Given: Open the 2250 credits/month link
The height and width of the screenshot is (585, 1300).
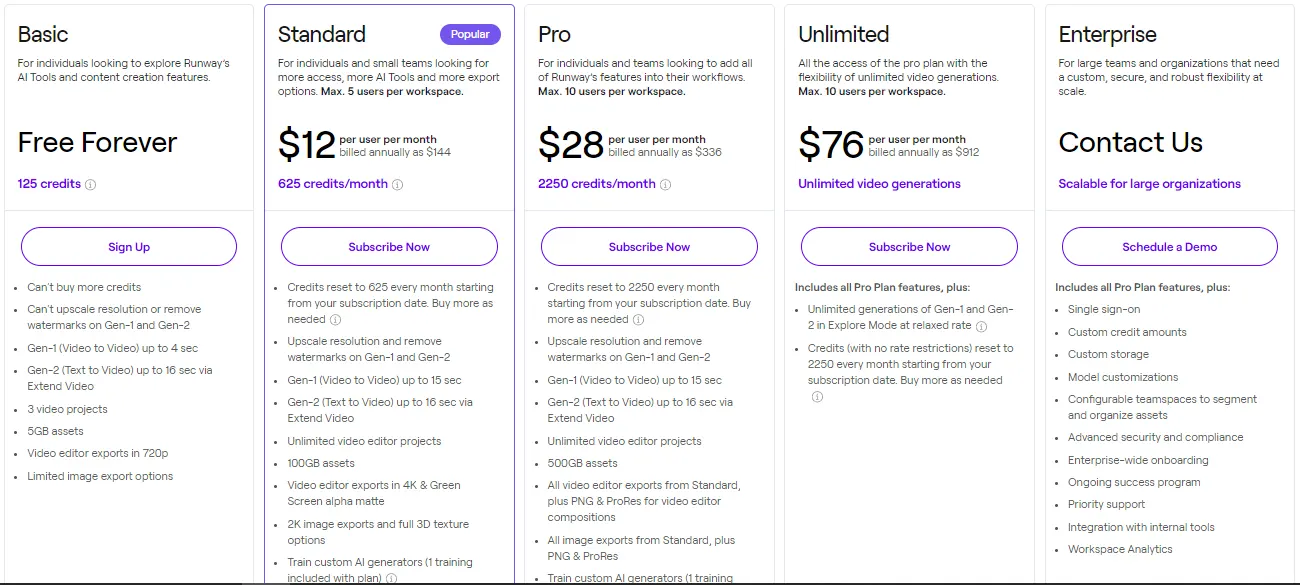Looking at the screenshot, I should pyautogui.click(x=596, y=184).
